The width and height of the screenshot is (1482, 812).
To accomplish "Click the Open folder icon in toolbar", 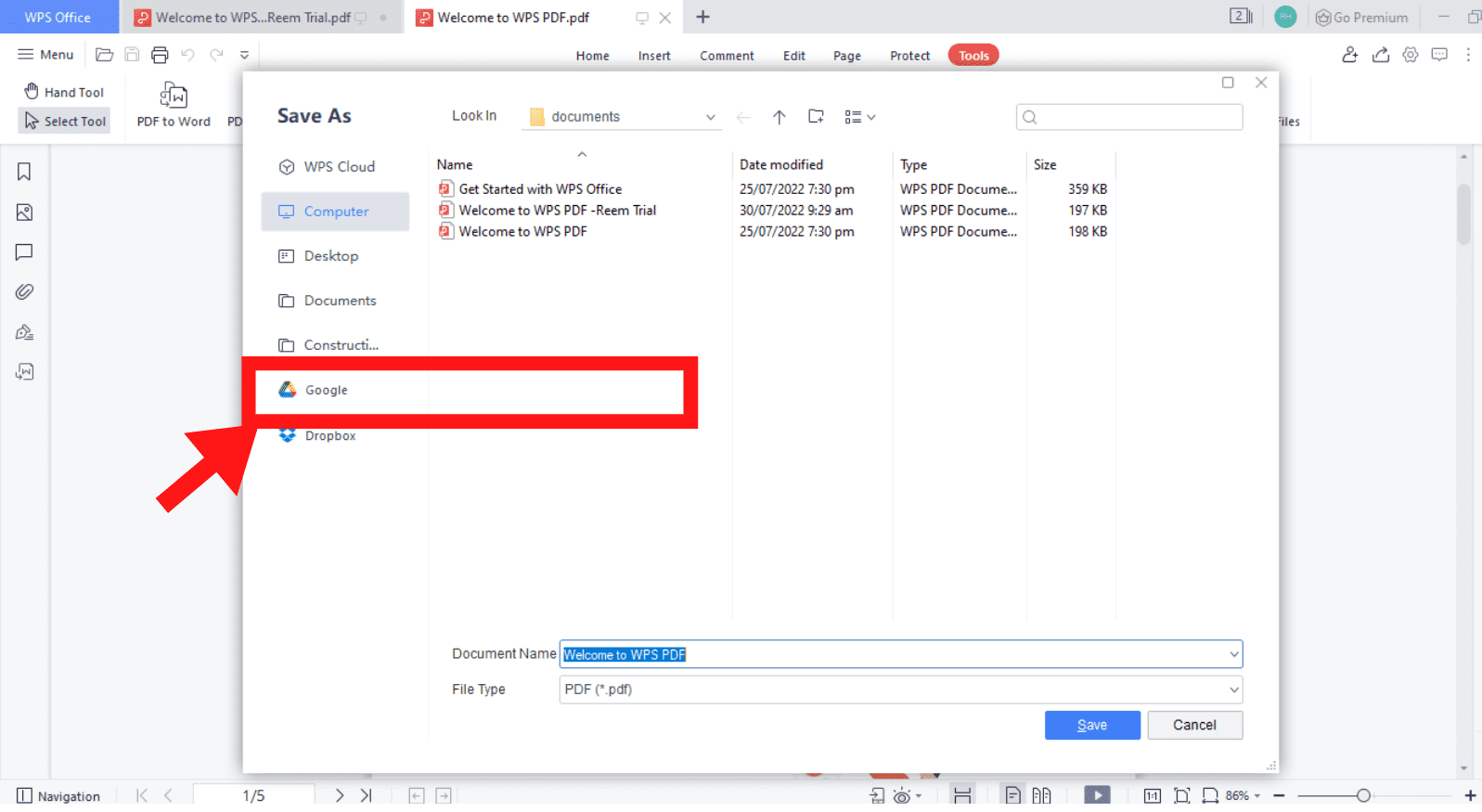I will coord(105,55).
